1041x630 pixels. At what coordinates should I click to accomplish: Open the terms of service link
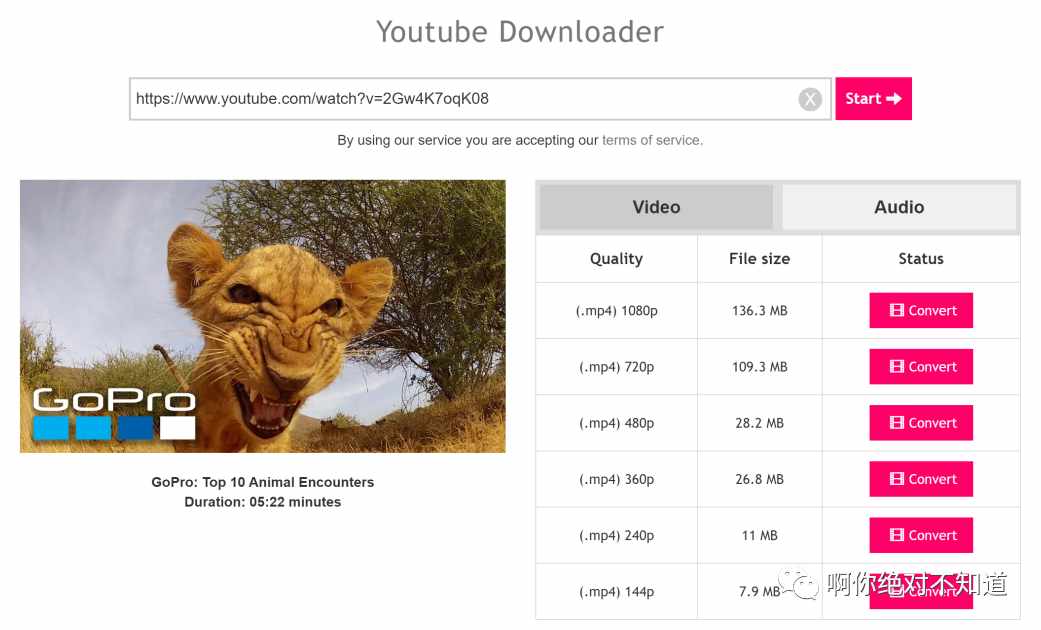[651, 140]
